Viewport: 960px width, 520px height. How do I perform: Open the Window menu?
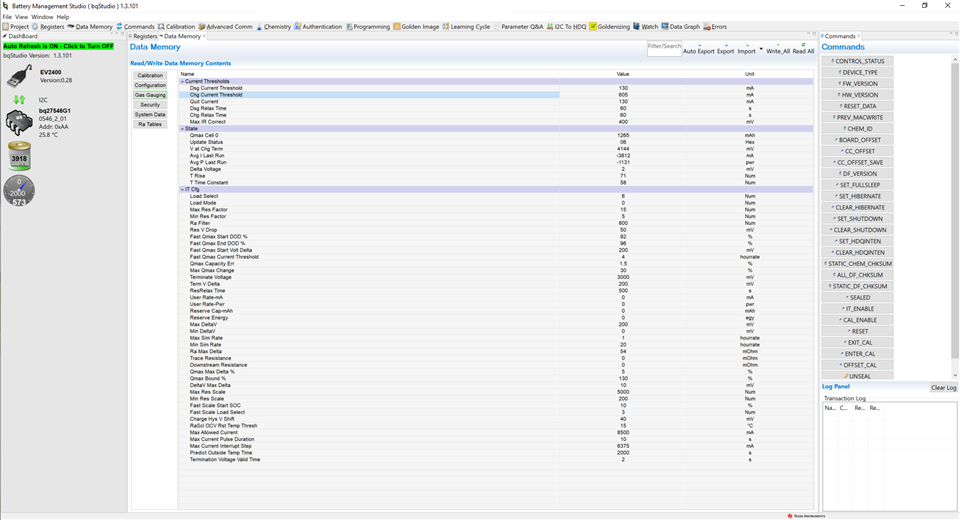42,17
